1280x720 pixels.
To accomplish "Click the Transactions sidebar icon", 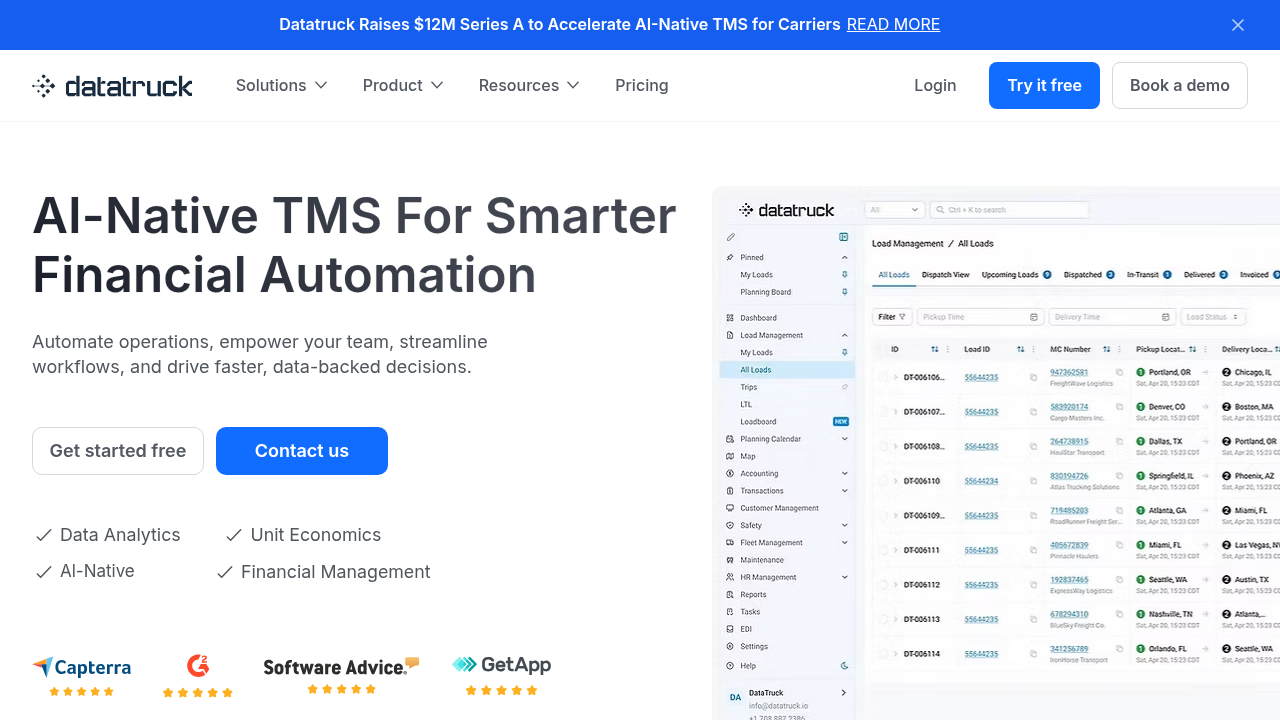I will [730, 491].
